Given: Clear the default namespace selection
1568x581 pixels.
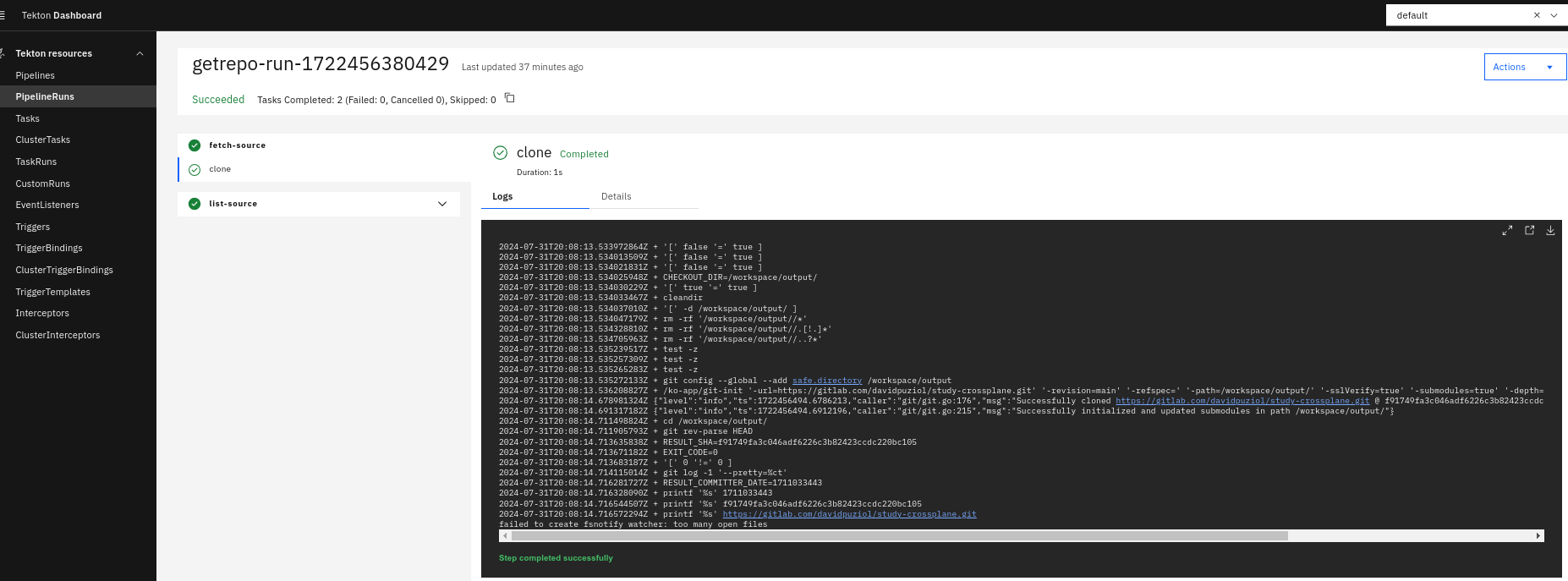Looking at the screenshot, I should click(1537, 15).
